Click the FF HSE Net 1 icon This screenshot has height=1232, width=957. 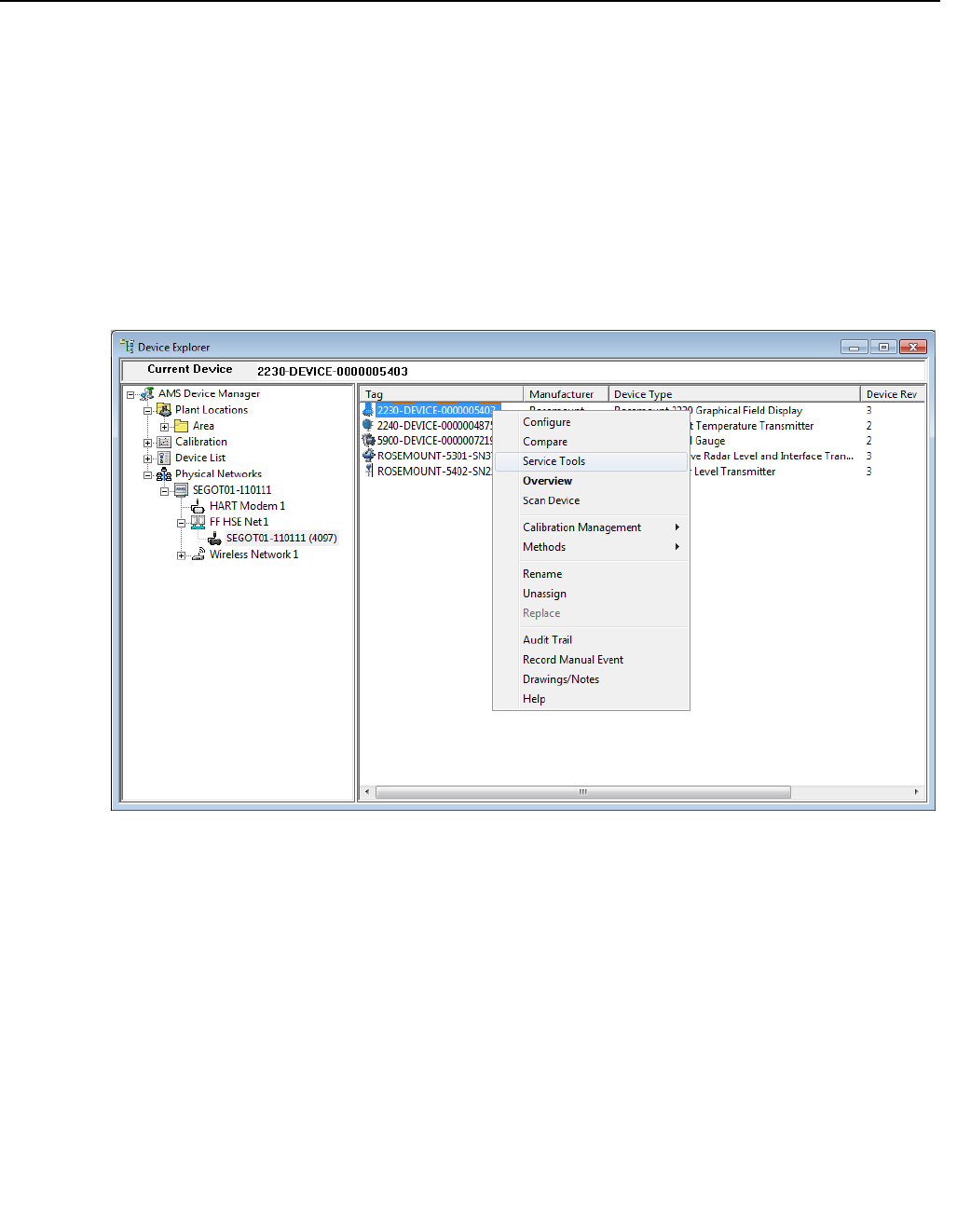click(198, 522)
